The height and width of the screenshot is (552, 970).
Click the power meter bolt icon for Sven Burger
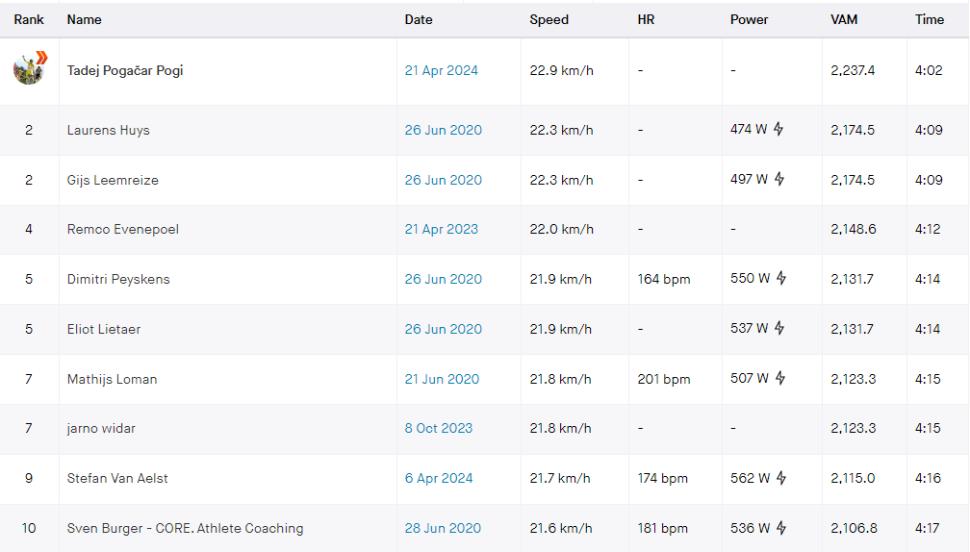click(x=781, y=528)
